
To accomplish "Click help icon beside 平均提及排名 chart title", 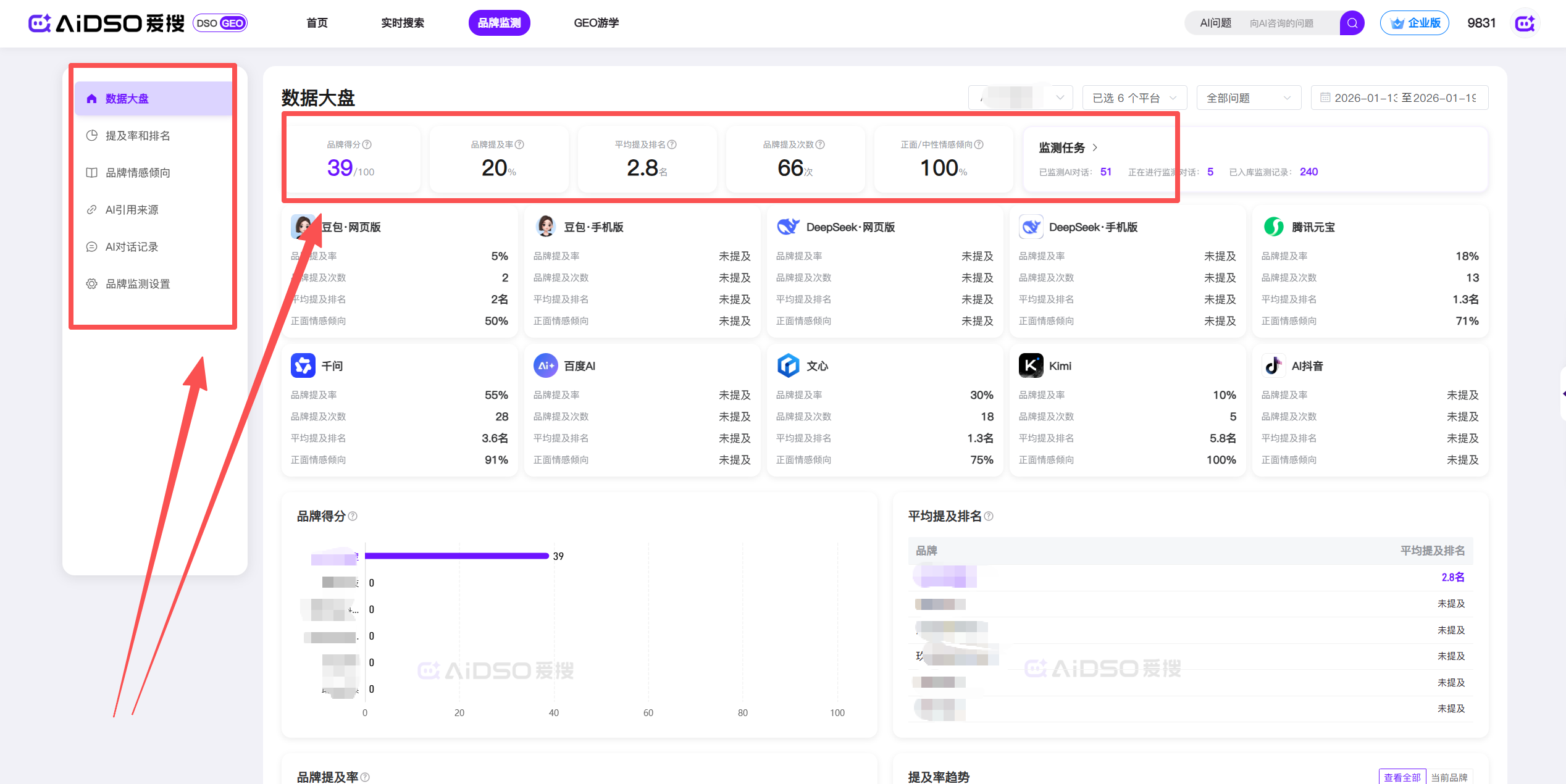I will pos(989,516).
